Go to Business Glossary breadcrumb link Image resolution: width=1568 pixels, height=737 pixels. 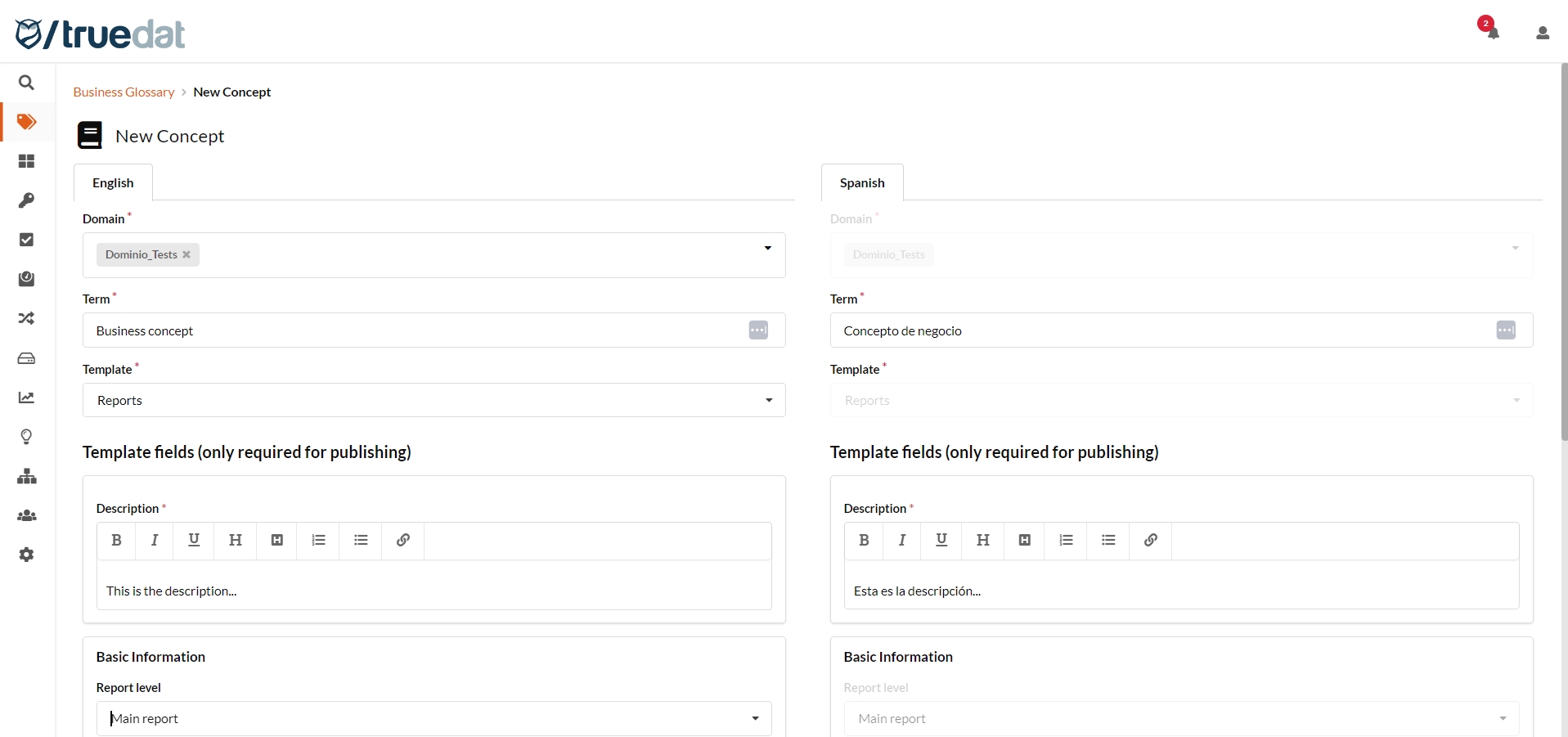pos(124,92)
